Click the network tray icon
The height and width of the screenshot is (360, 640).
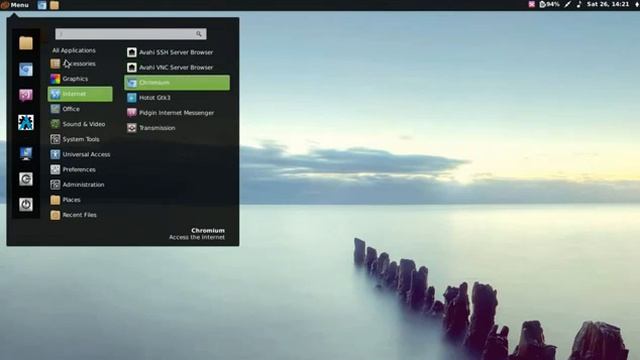568,4
